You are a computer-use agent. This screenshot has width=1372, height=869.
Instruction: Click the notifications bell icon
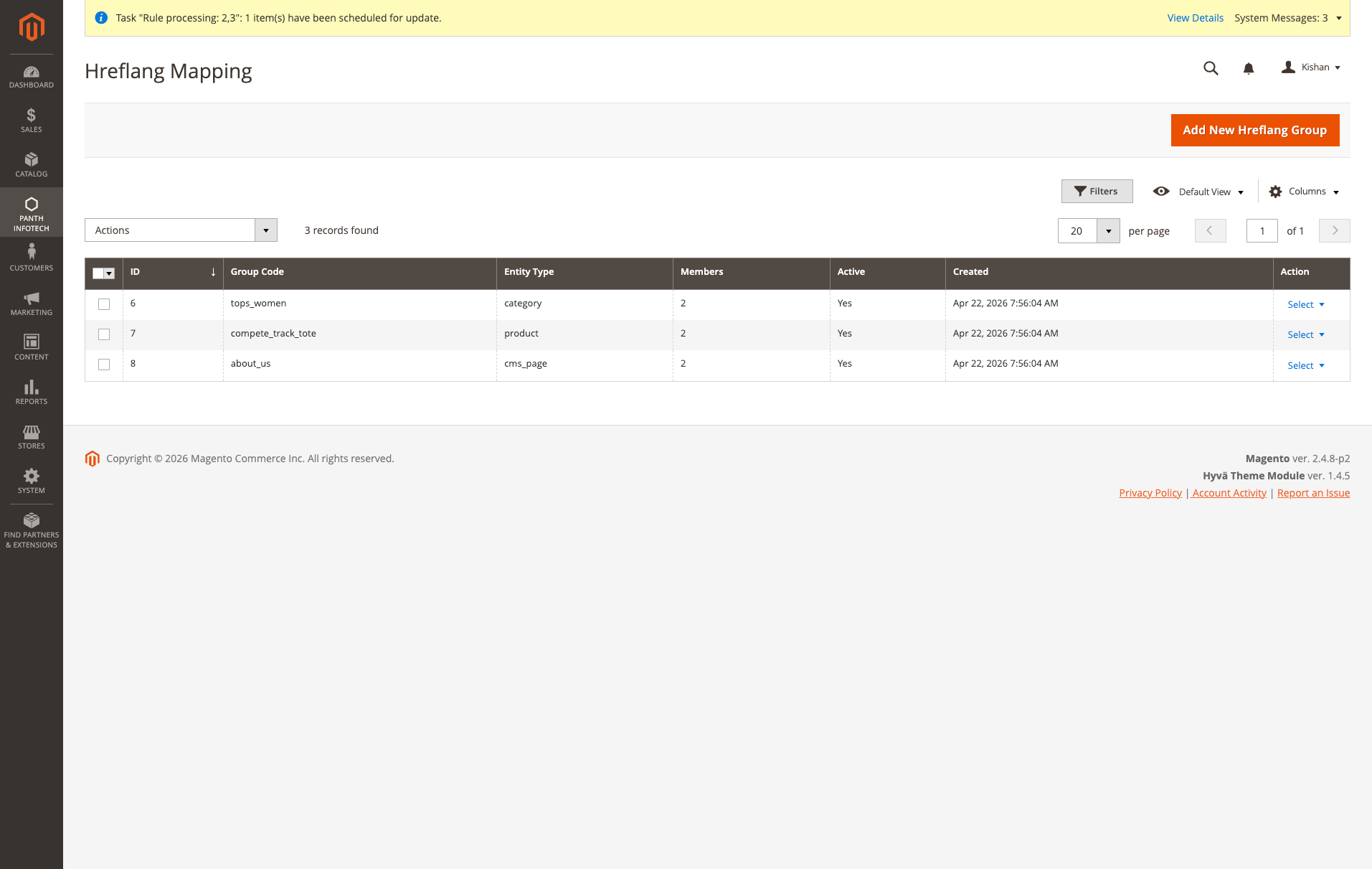(1248, 68)
